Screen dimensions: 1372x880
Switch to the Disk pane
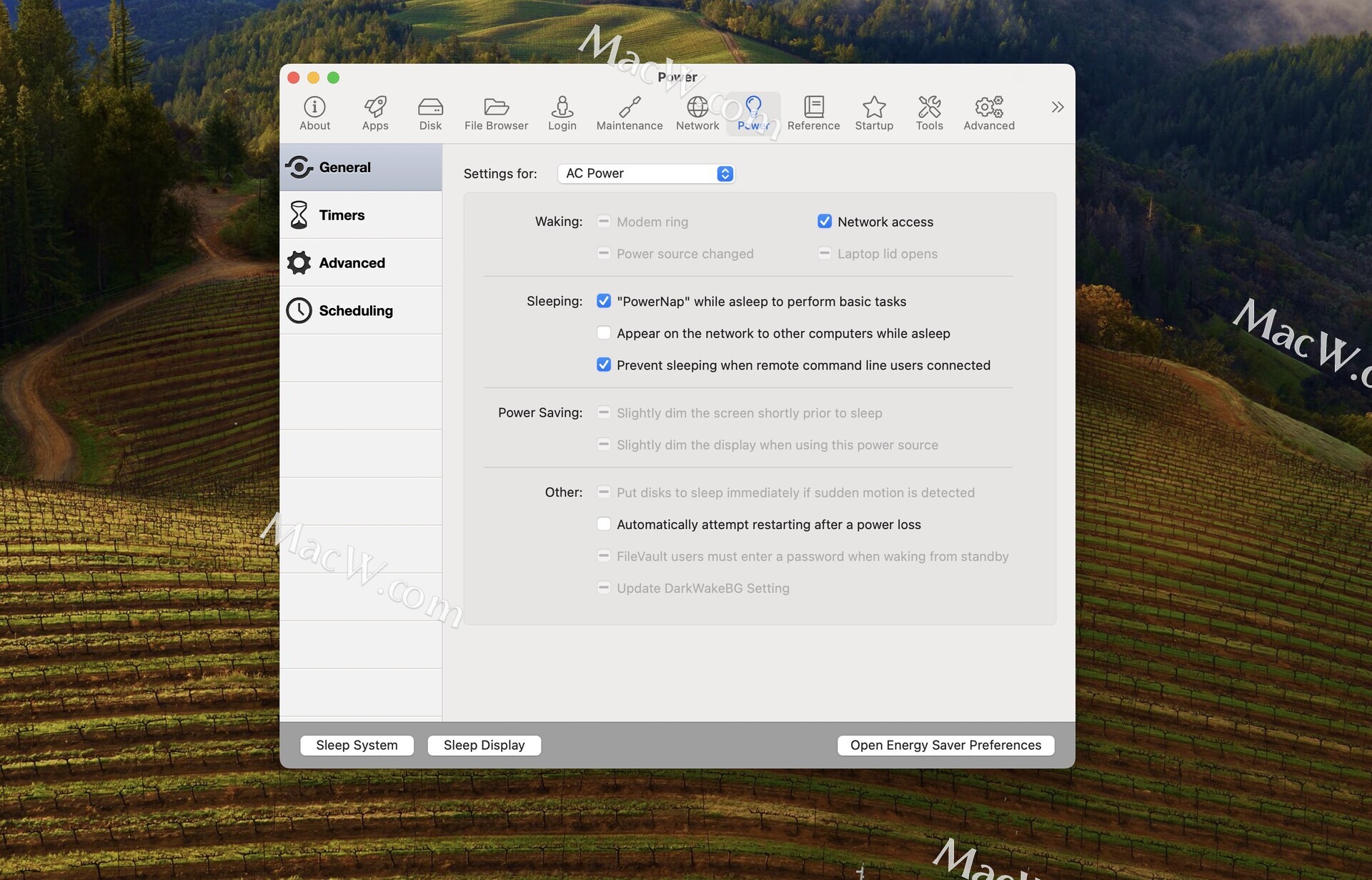pyautogui.click(x=430, y=113)
